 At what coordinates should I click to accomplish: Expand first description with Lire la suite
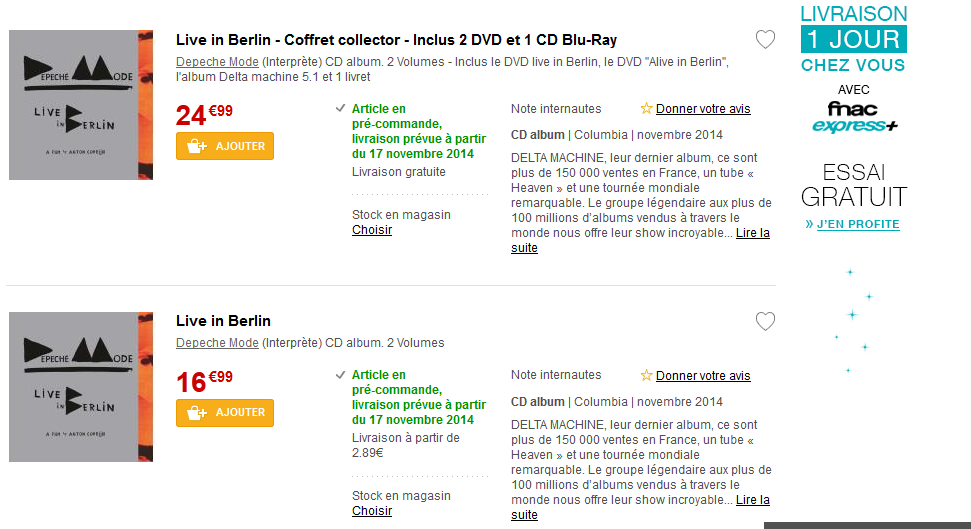click(x=752, y=233)
